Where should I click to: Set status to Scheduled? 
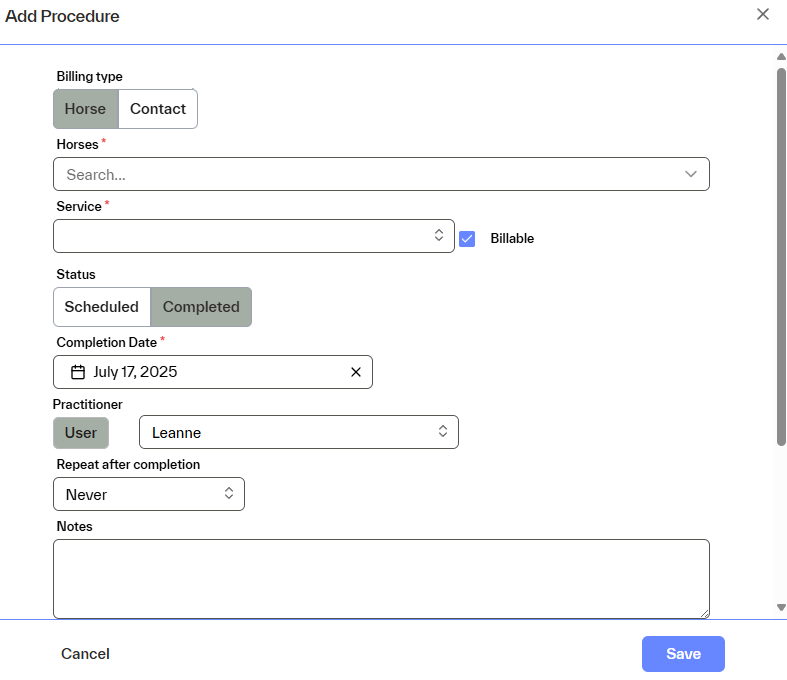[x=101, y=307]
